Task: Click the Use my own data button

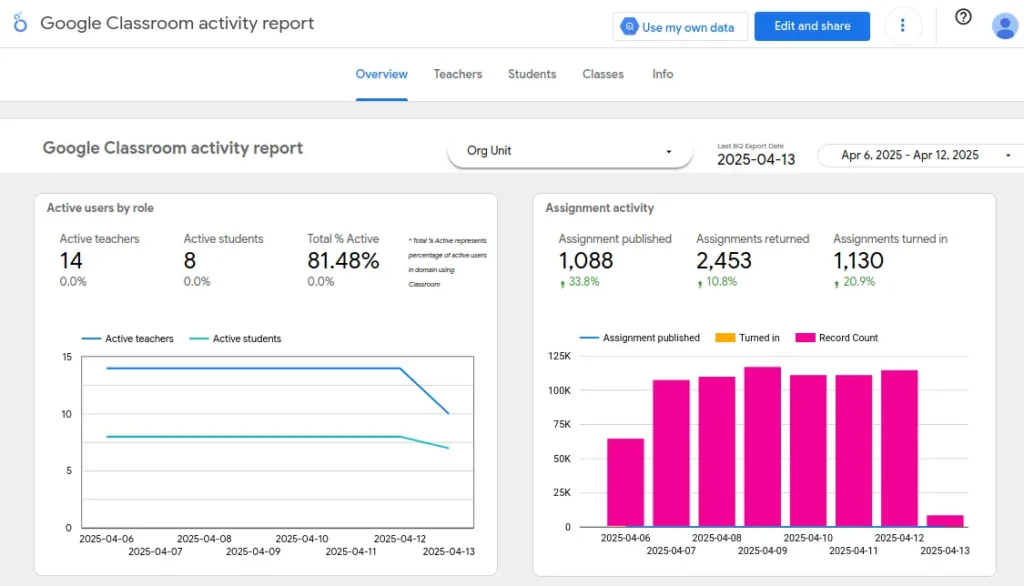Action: point(680,27)
